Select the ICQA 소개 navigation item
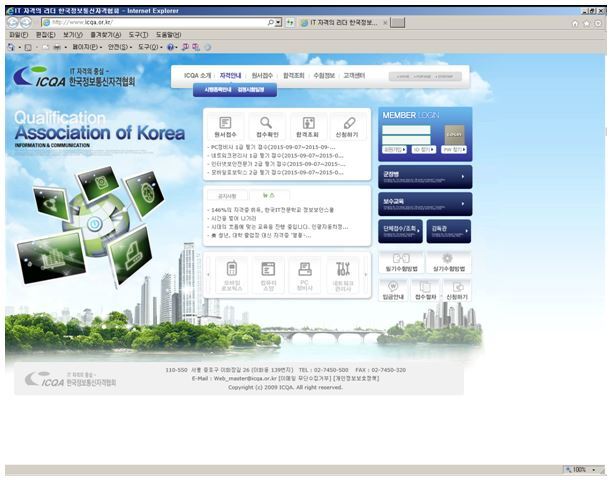This screenshot has height=480, width=610. click(197, 75)
